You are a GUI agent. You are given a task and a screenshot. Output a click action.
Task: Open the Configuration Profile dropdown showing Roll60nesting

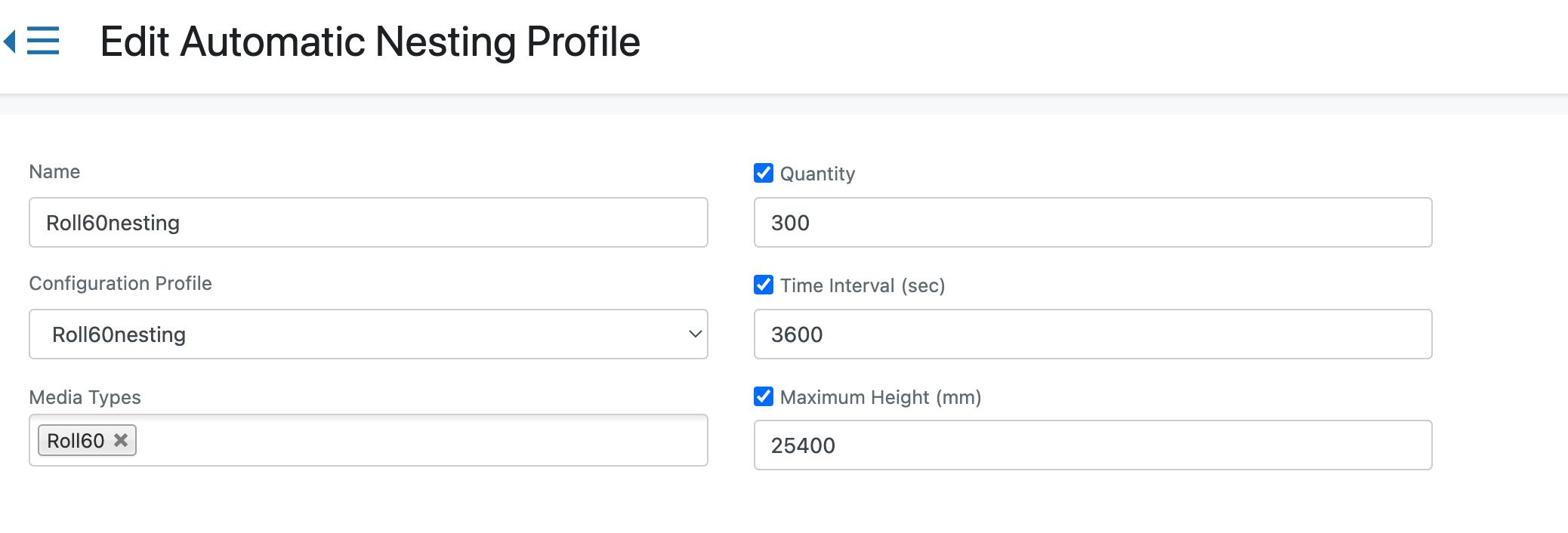pos(368,334)
